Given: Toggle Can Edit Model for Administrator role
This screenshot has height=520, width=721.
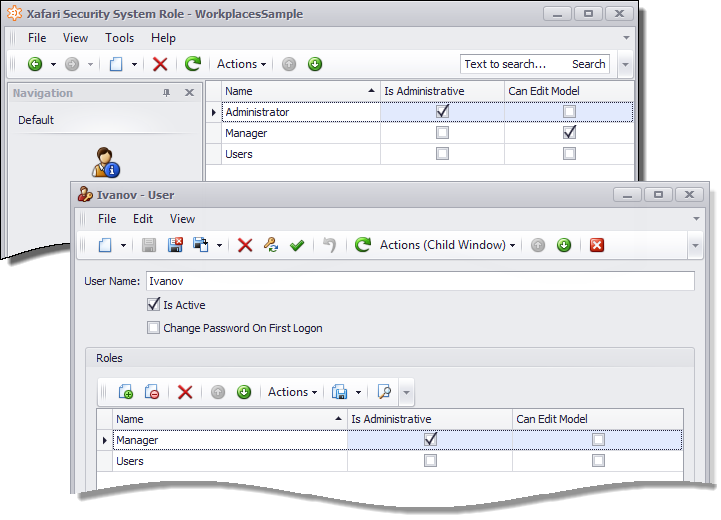Looking at the screenshot, I should (569, 112).
